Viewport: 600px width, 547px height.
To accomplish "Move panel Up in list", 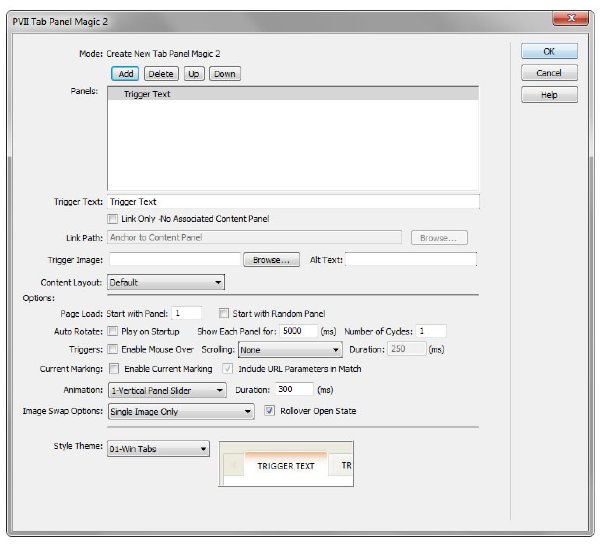I will point(194,74).
